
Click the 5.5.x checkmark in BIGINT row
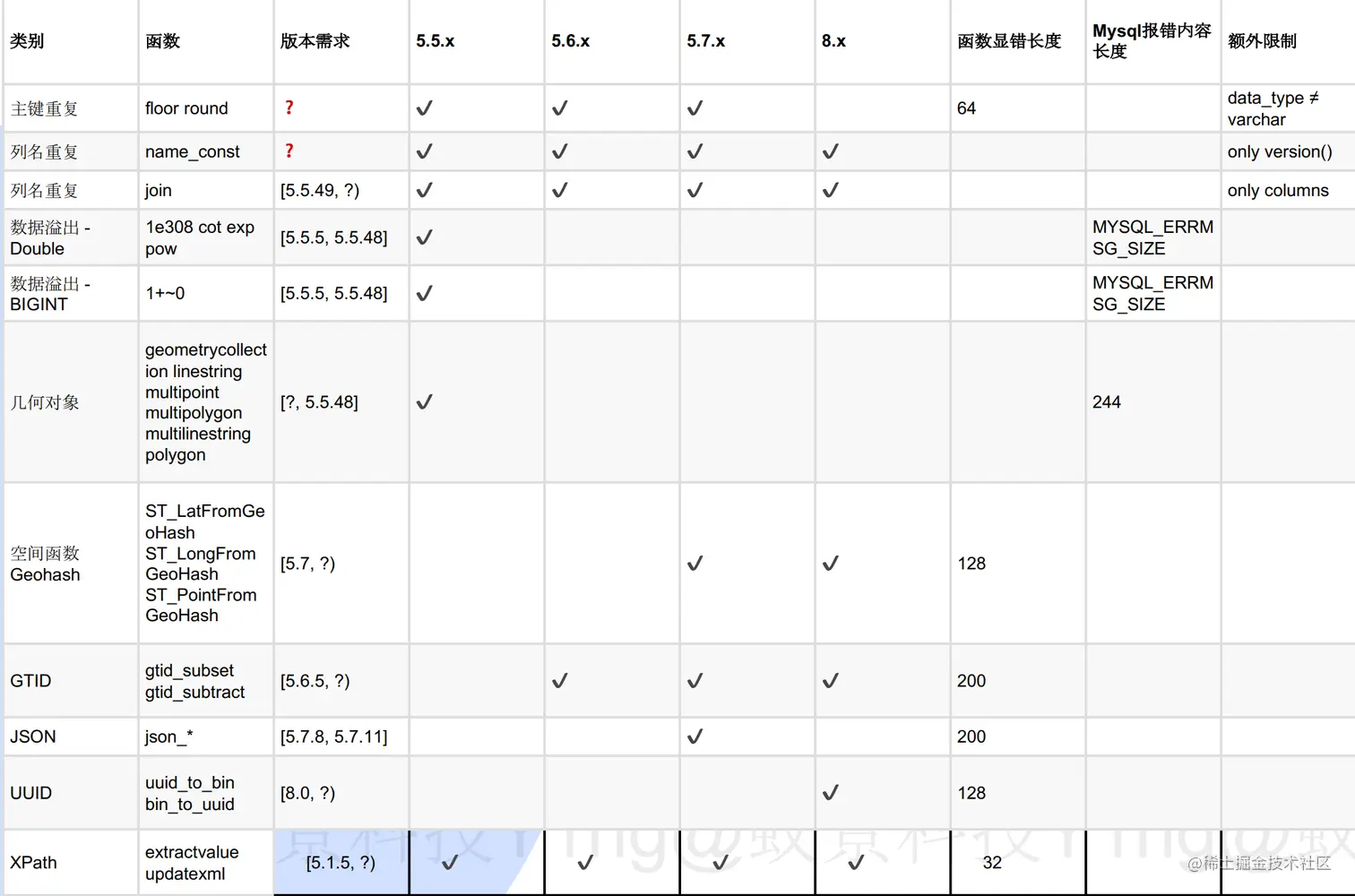425,293
